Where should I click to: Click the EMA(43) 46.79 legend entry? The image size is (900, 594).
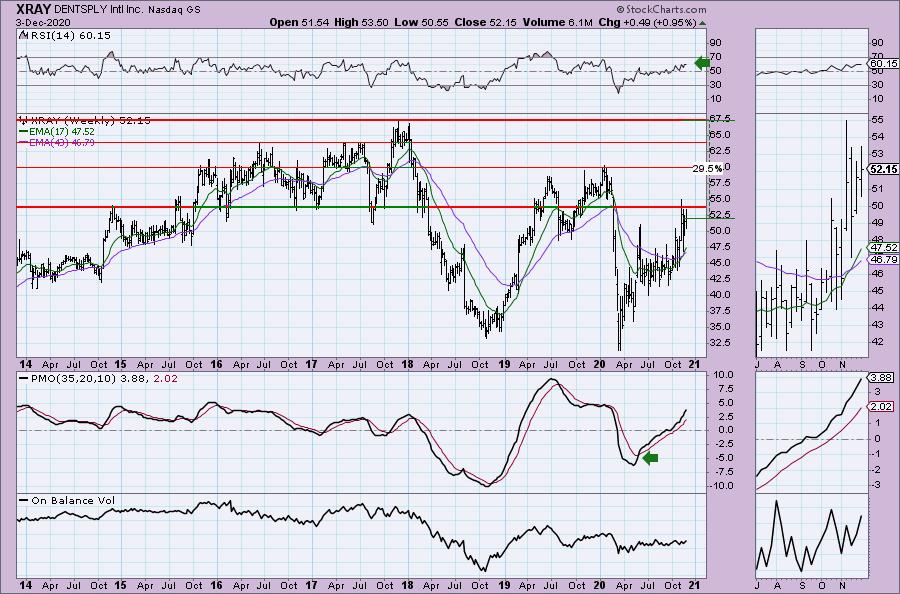click(x=63, y=142)
